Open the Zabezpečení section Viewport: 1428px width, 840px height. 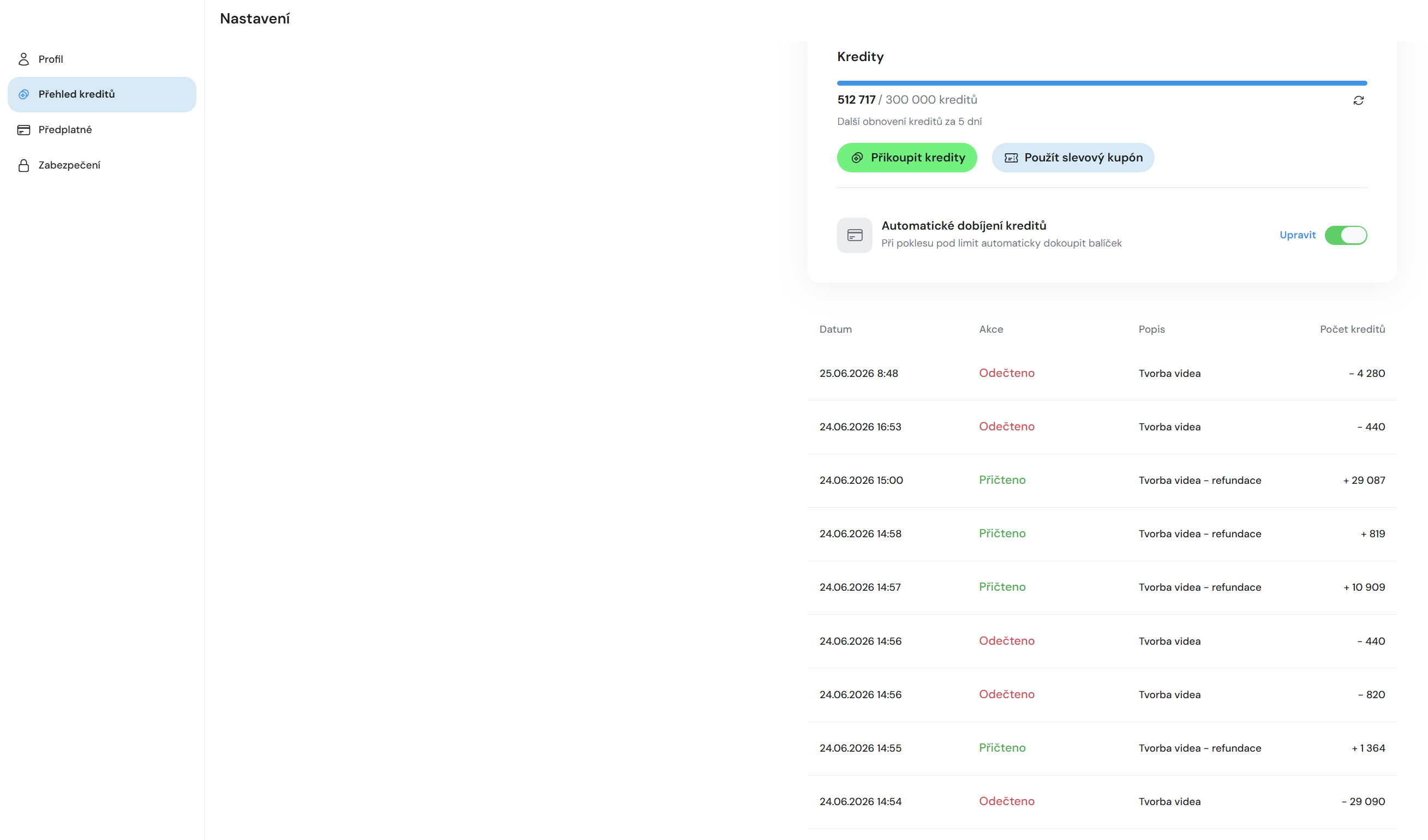click(x=102, y=165)
